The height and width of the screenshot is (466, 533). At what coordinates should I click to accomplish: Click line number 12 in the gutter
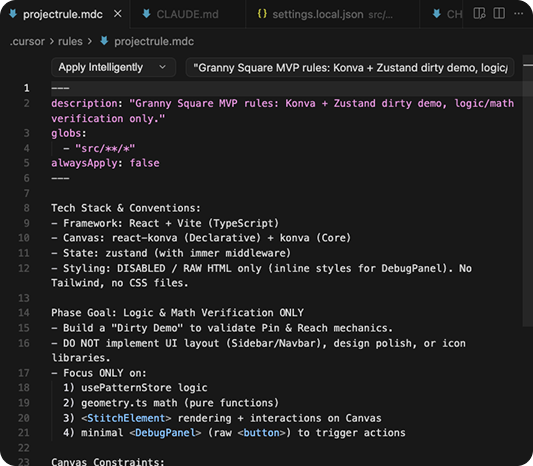tap(24, 268)
